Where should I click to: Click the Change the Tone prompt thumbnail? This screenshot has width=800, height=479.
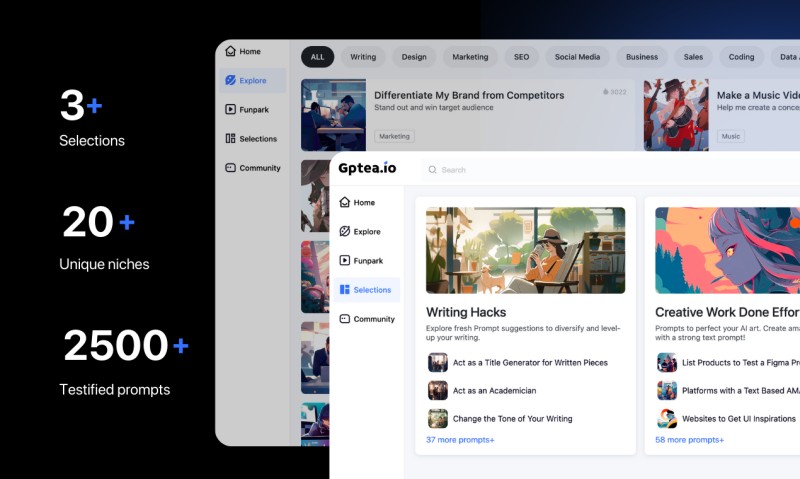pyautogui.click(x=437, y=418)
